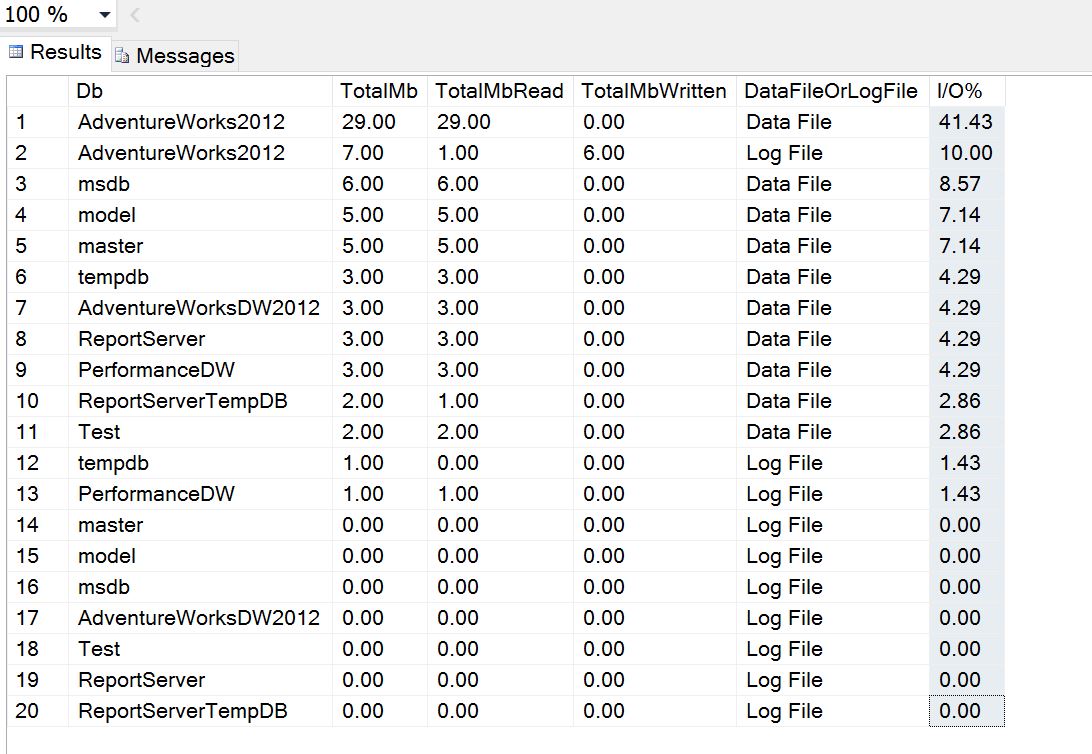Click PerformanceDW cell in row 13

click(x=201, y=494)
